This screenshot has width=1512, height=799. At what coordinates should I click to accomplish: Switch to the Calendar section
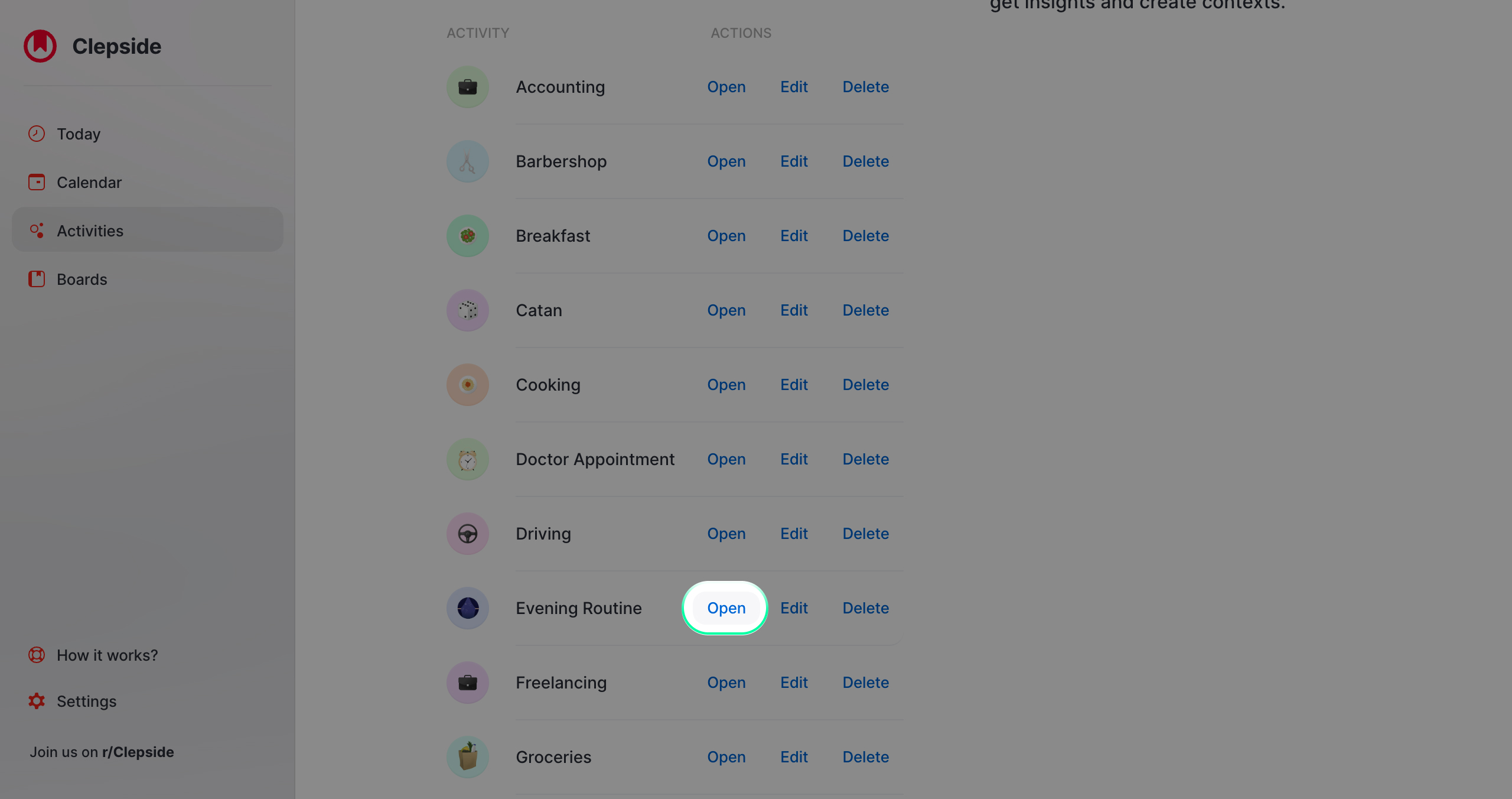[x=89, y=182]
